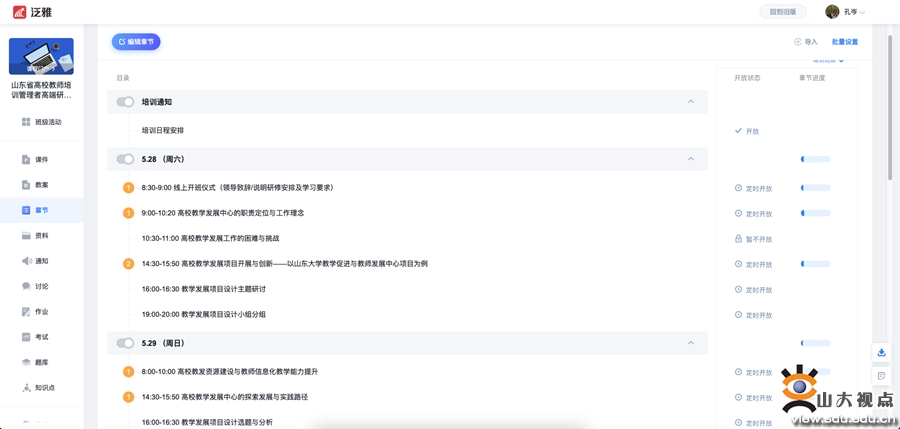Collapse the 5.28（周六）section chevron
This screenshot has width=900, height=429.
click(691, 159)
